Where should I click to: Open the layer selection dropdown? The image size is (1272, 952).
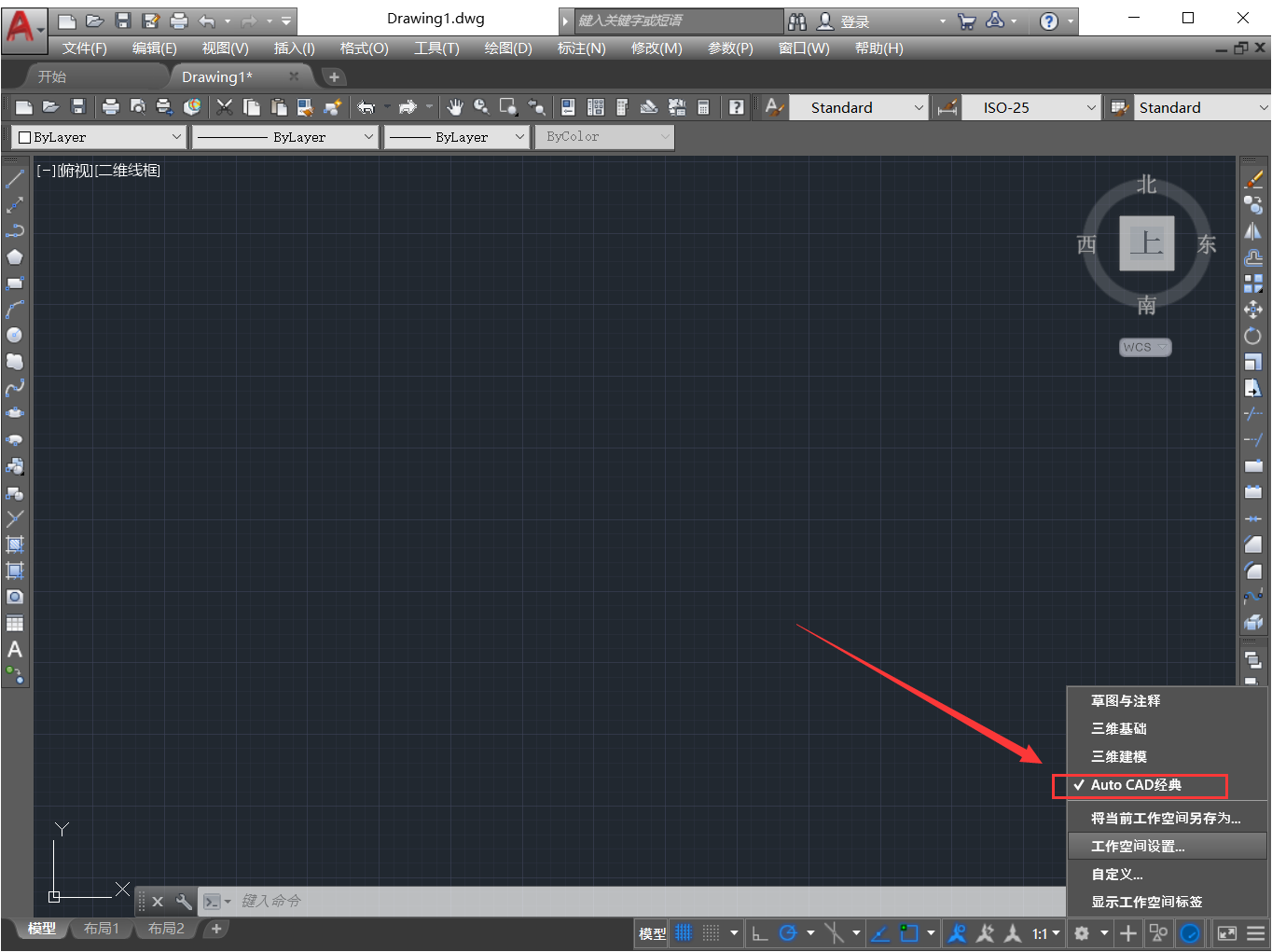tap(178, 136)
